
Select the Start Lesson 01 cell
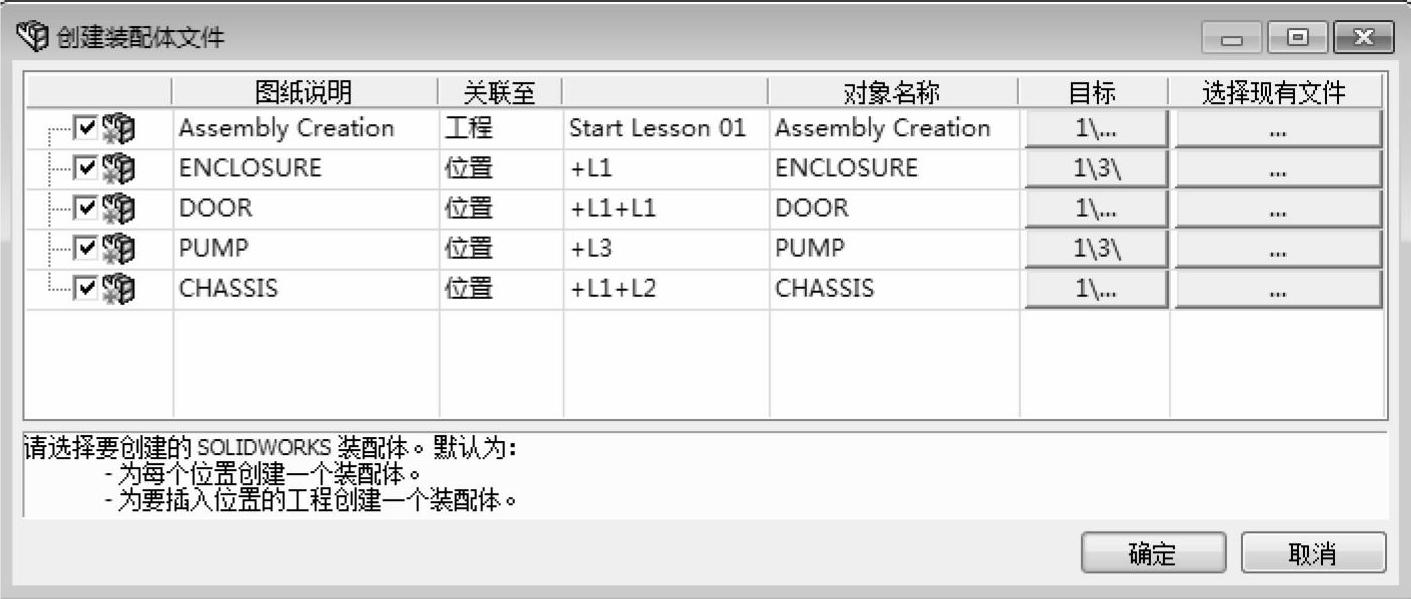click(657, 129)
